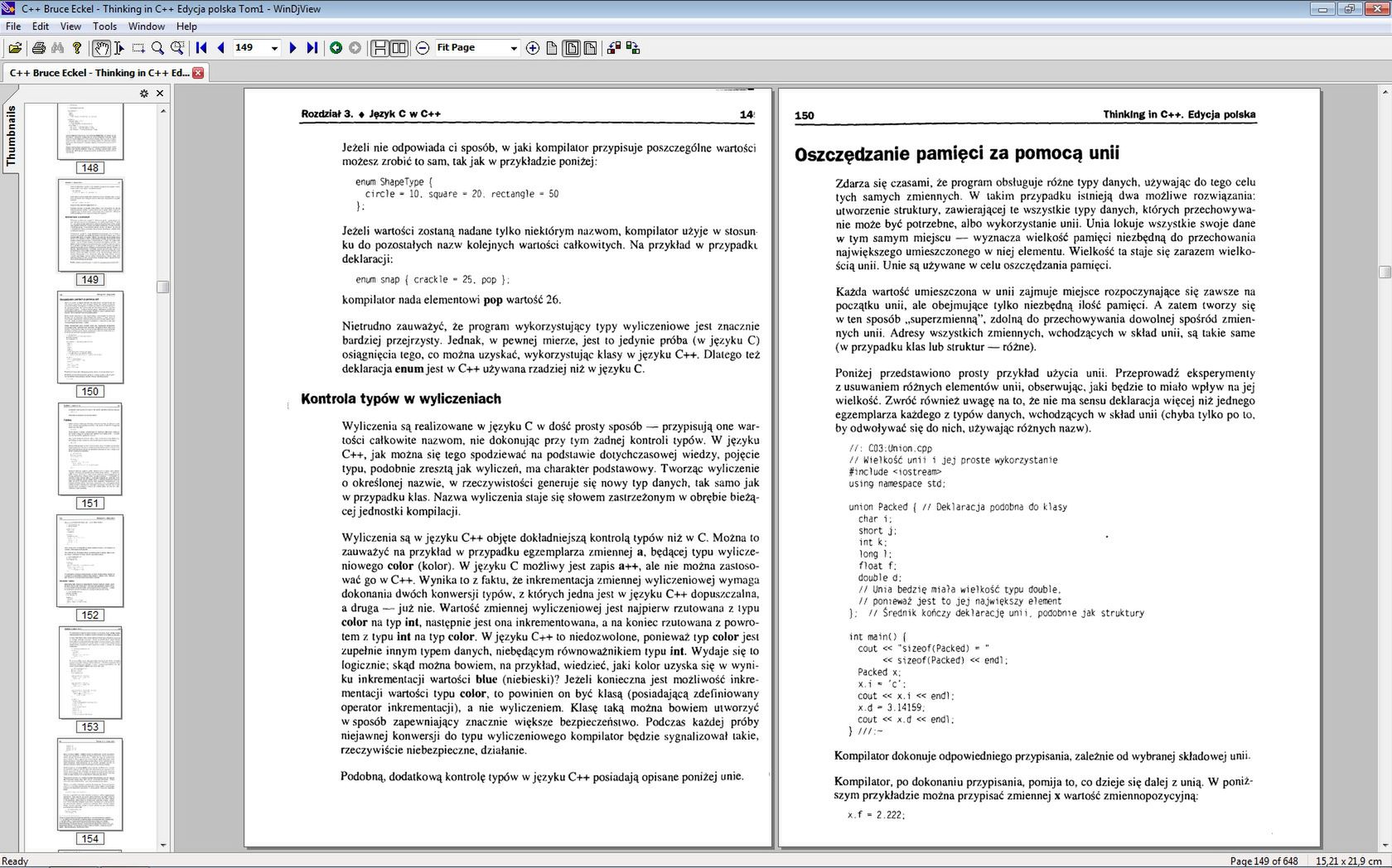Toggle continuous page layout
Screen dimensions: 1392x868
tap(379, 48)
